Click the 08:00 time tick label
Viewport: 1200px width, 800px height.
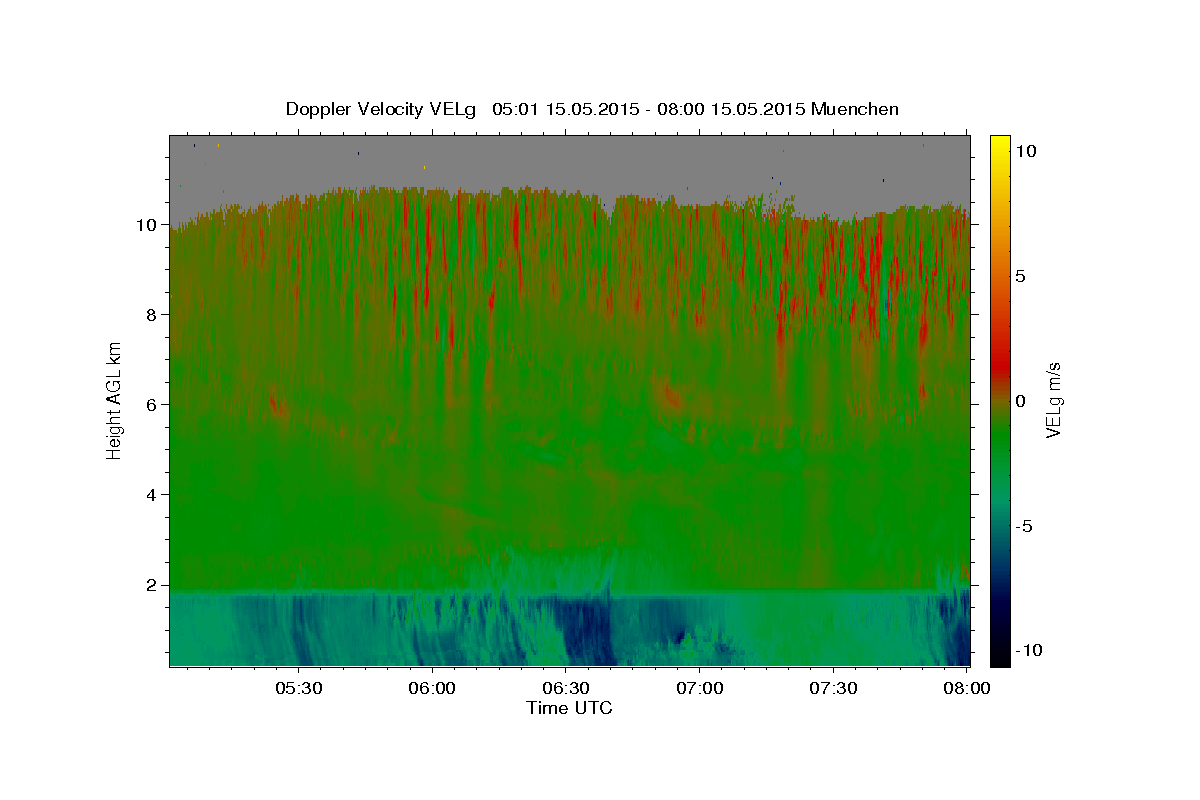pos(966,688)
